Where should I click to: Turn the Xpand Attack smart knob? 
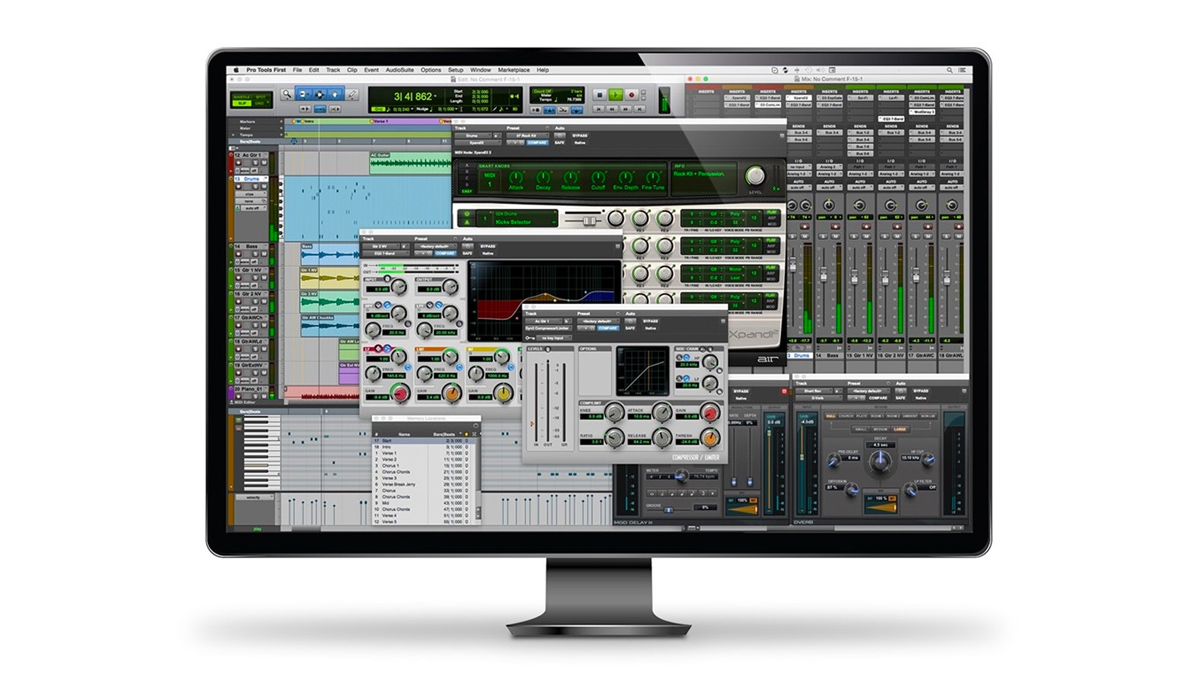pos(516,177)
